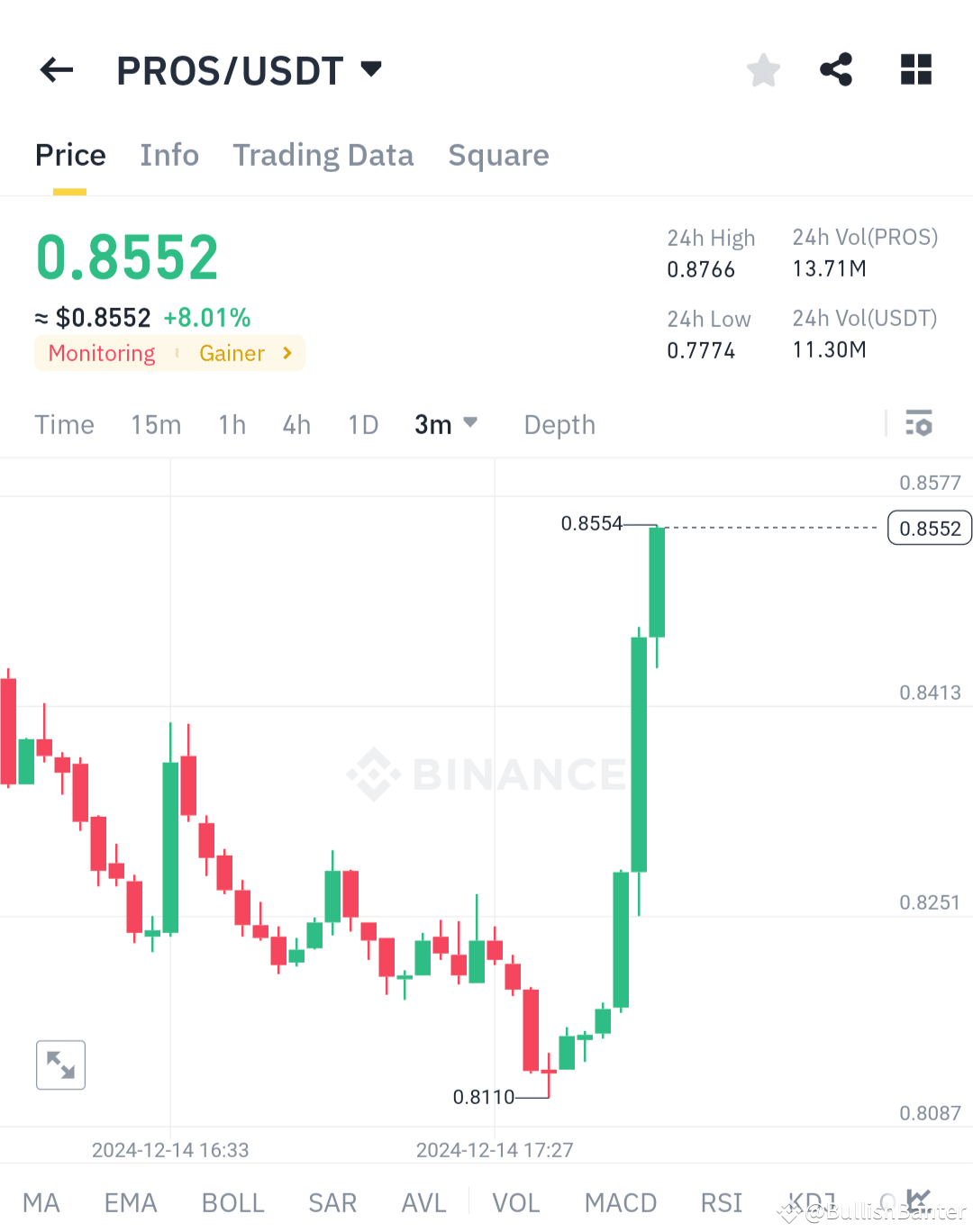Screen dimensions: 973x1232
Task: Toggle the RSI indicator on
Action: [721, 1201]
